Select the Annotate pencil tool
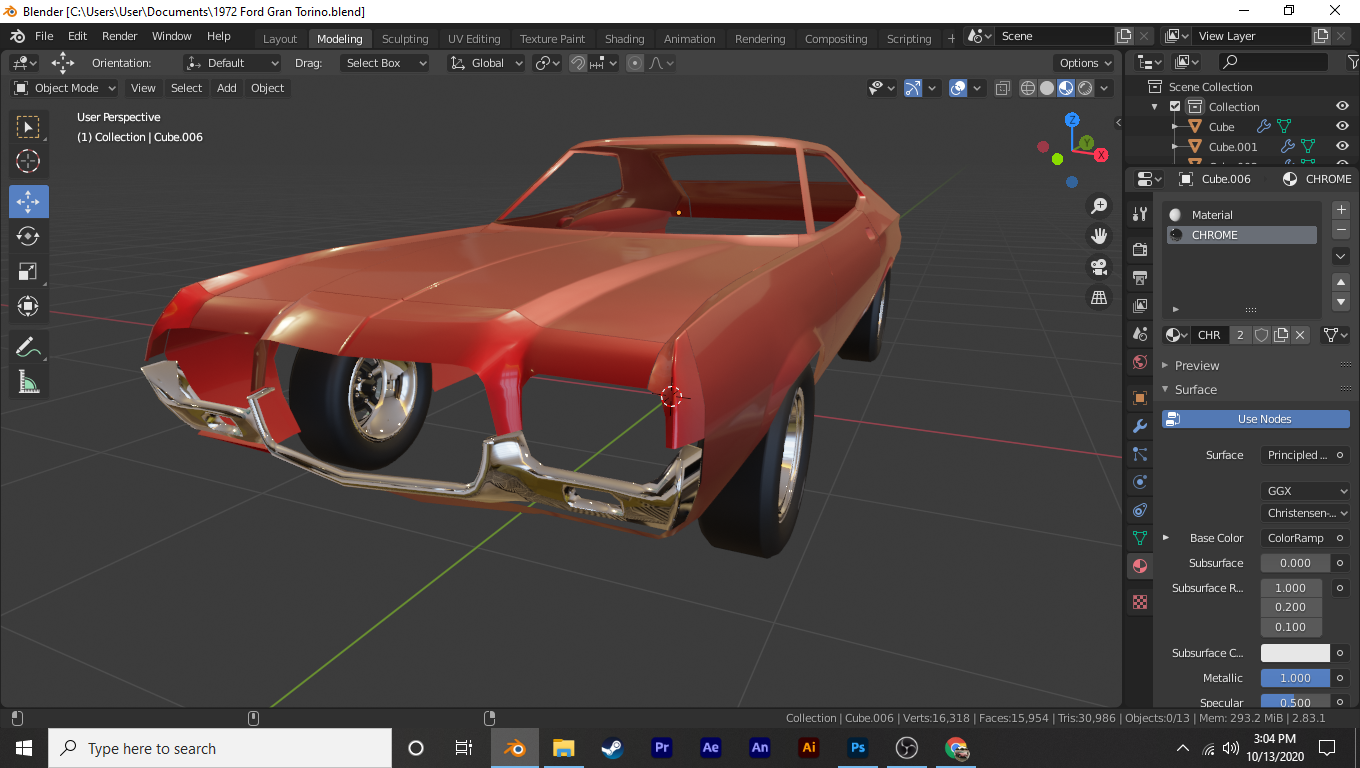The image size is (1360, 768). coord(28,347)
